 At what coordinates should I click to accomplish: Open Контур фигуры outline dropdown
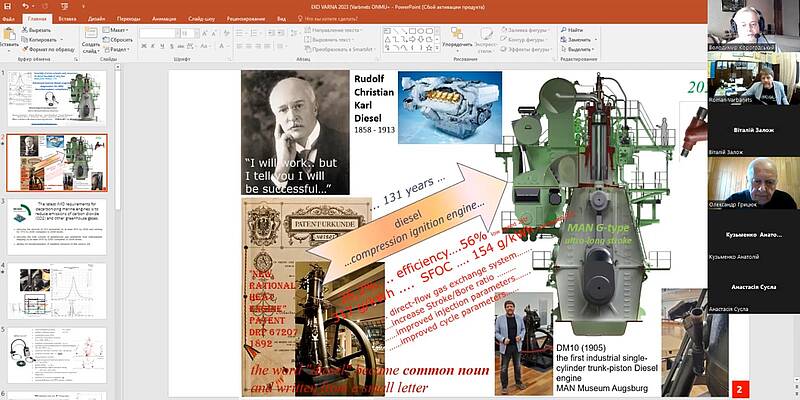point(524,40)
